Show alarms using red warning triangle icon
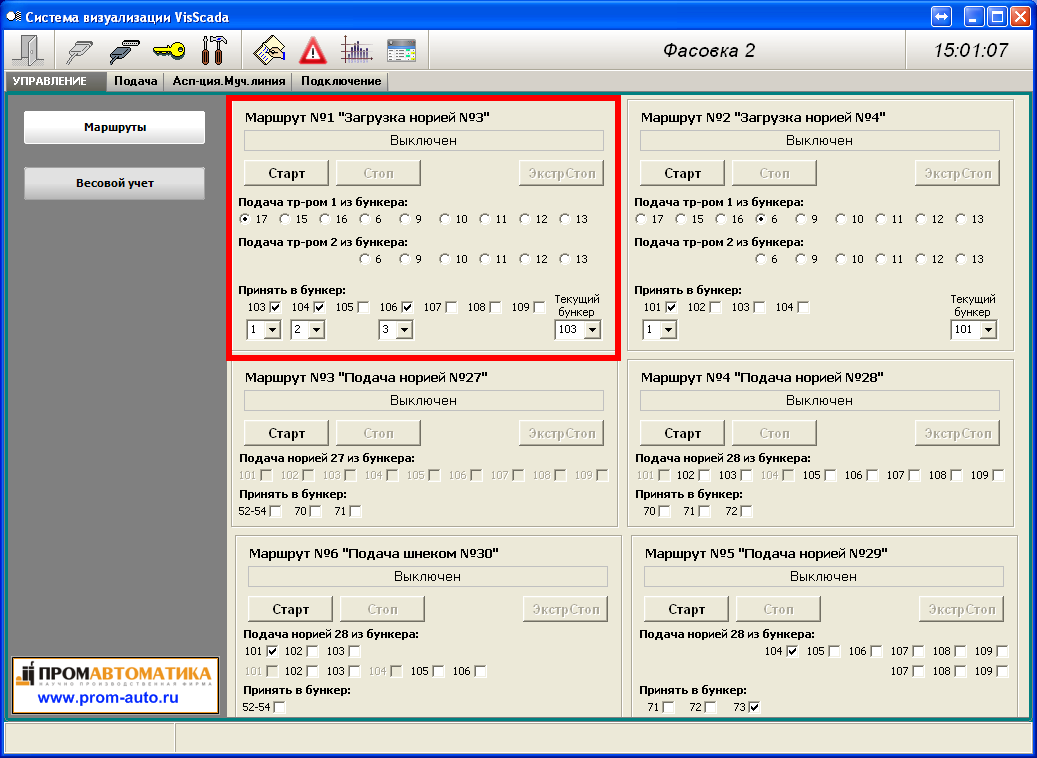The image size is (1037, 758). [x=313, y=50]
